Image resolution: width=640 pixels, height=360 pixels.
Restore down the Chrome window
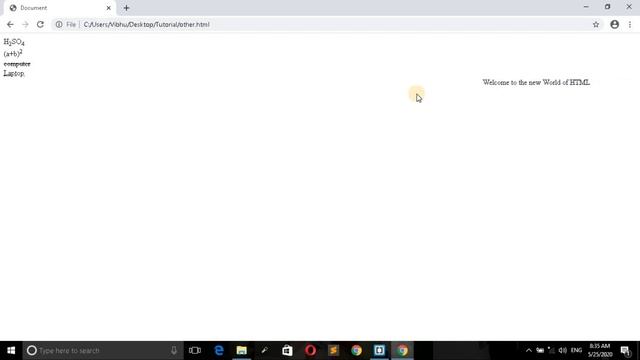607,7
